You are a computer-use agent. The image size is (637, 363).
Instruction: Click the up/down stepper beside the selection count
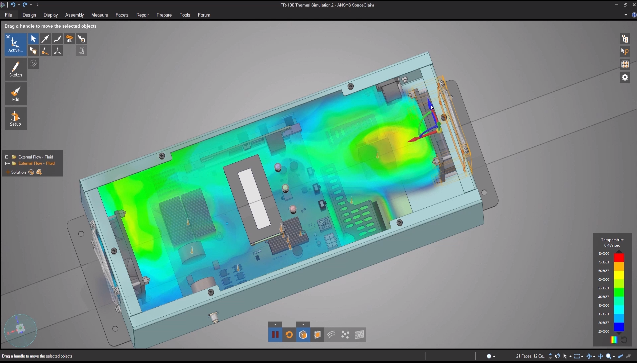(x=550, y=356)
